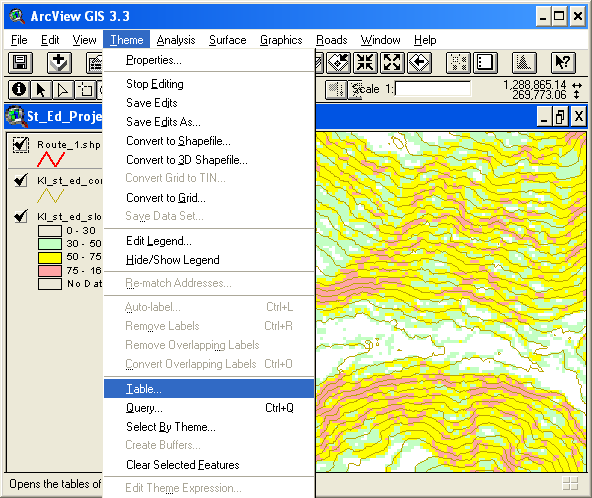Click the Add Theme toolbar icon

[x=59, y=63]
